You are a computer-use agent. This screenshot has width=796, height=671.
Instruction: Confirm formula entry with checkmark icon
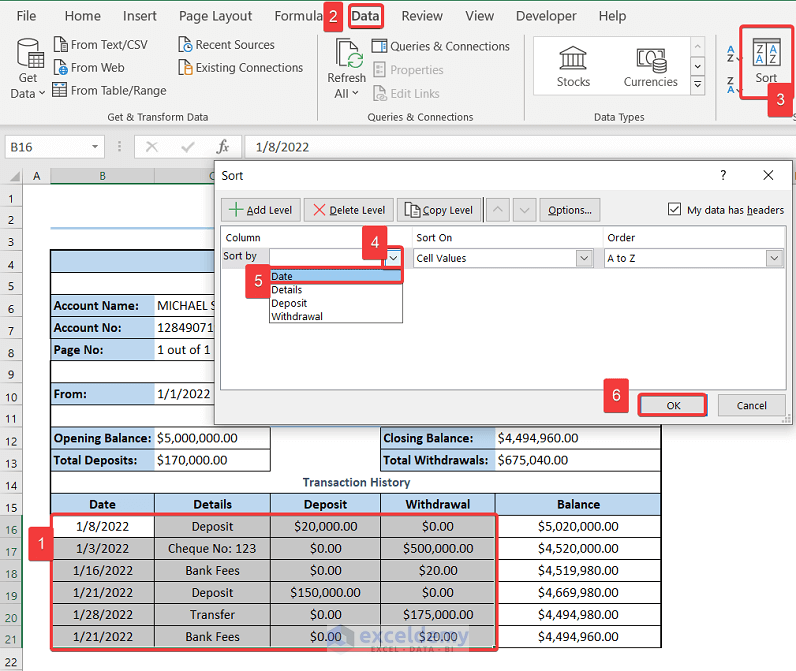pyautogui.click(x=187, y=147)
